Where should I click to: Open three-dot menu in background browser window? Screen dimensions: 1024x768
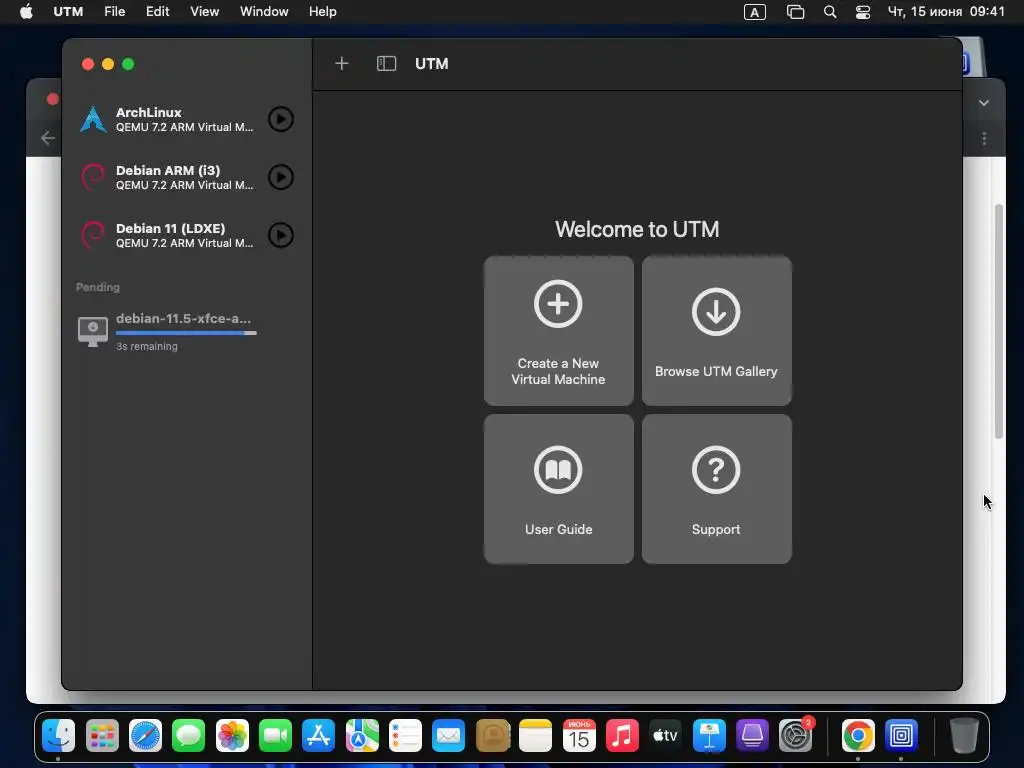(x=984, y=138)
